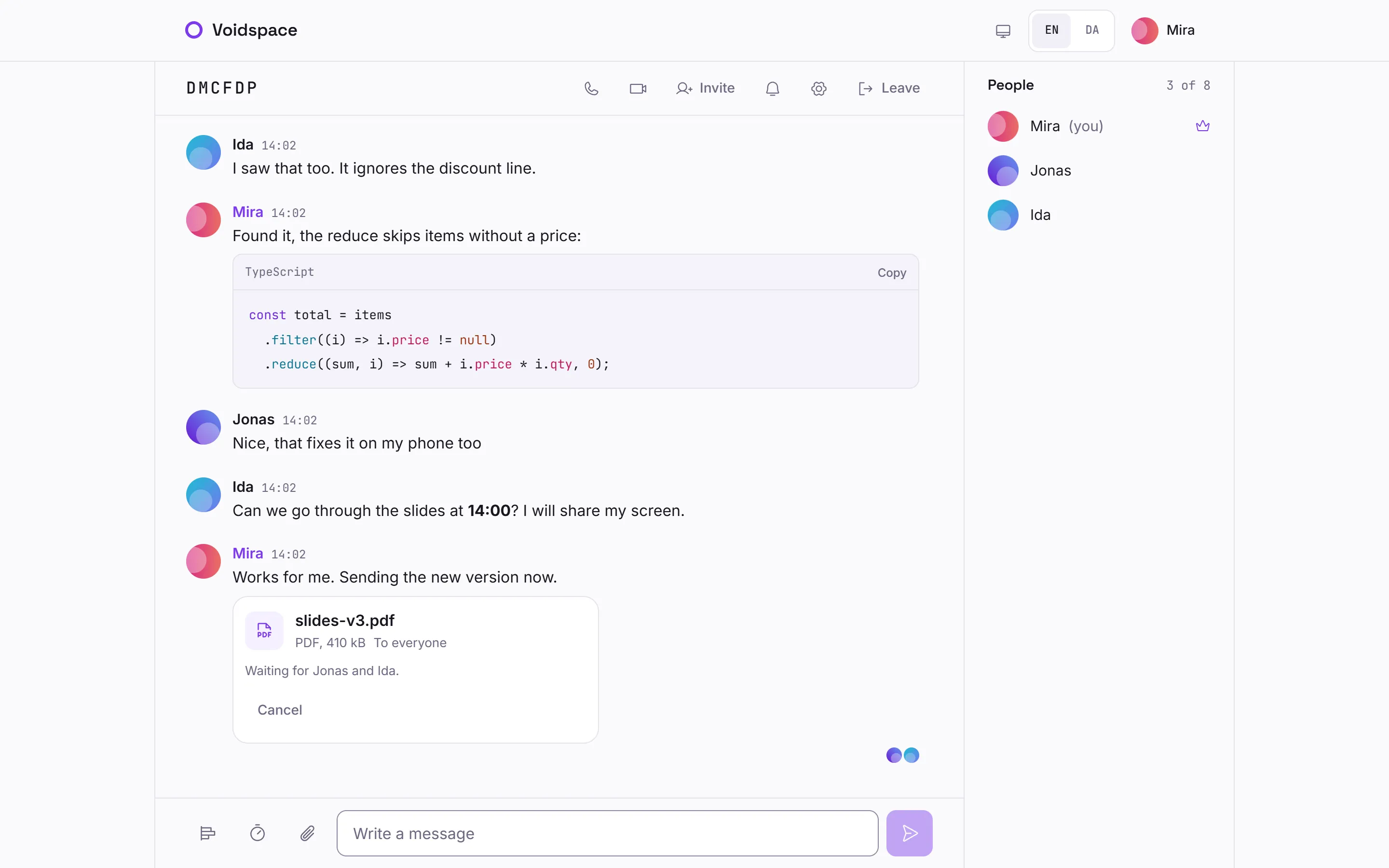Open notifications bell in the room header
This screenshot has height=868, width=1389.
[773, 88]
